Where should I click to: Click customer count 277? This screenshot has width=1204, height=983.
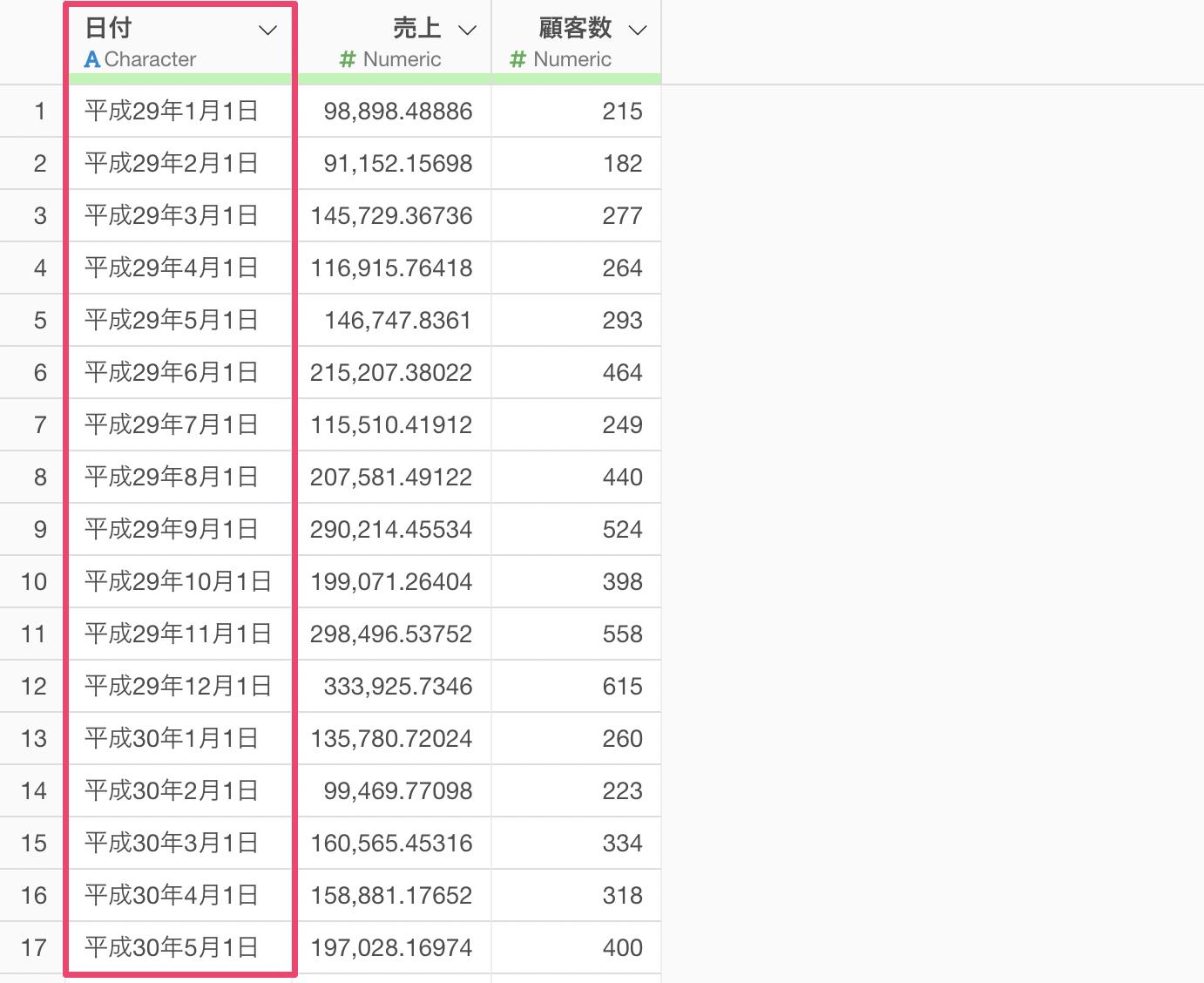(623, 216)
